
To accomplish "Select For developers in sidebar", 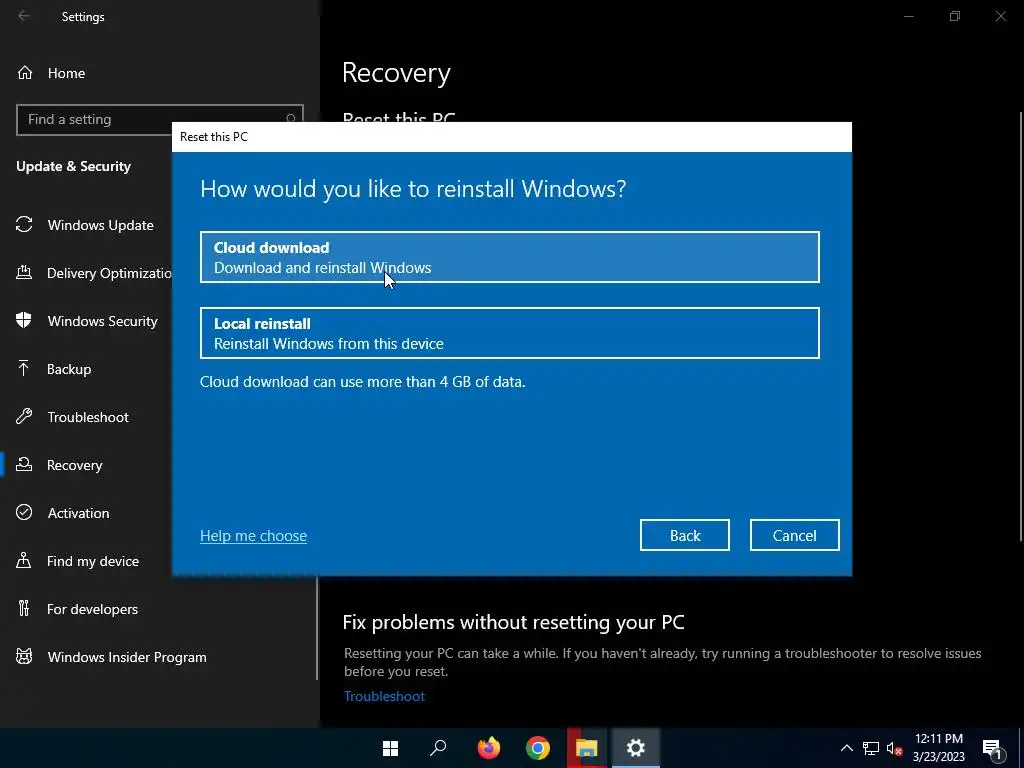I will (91, 609).
